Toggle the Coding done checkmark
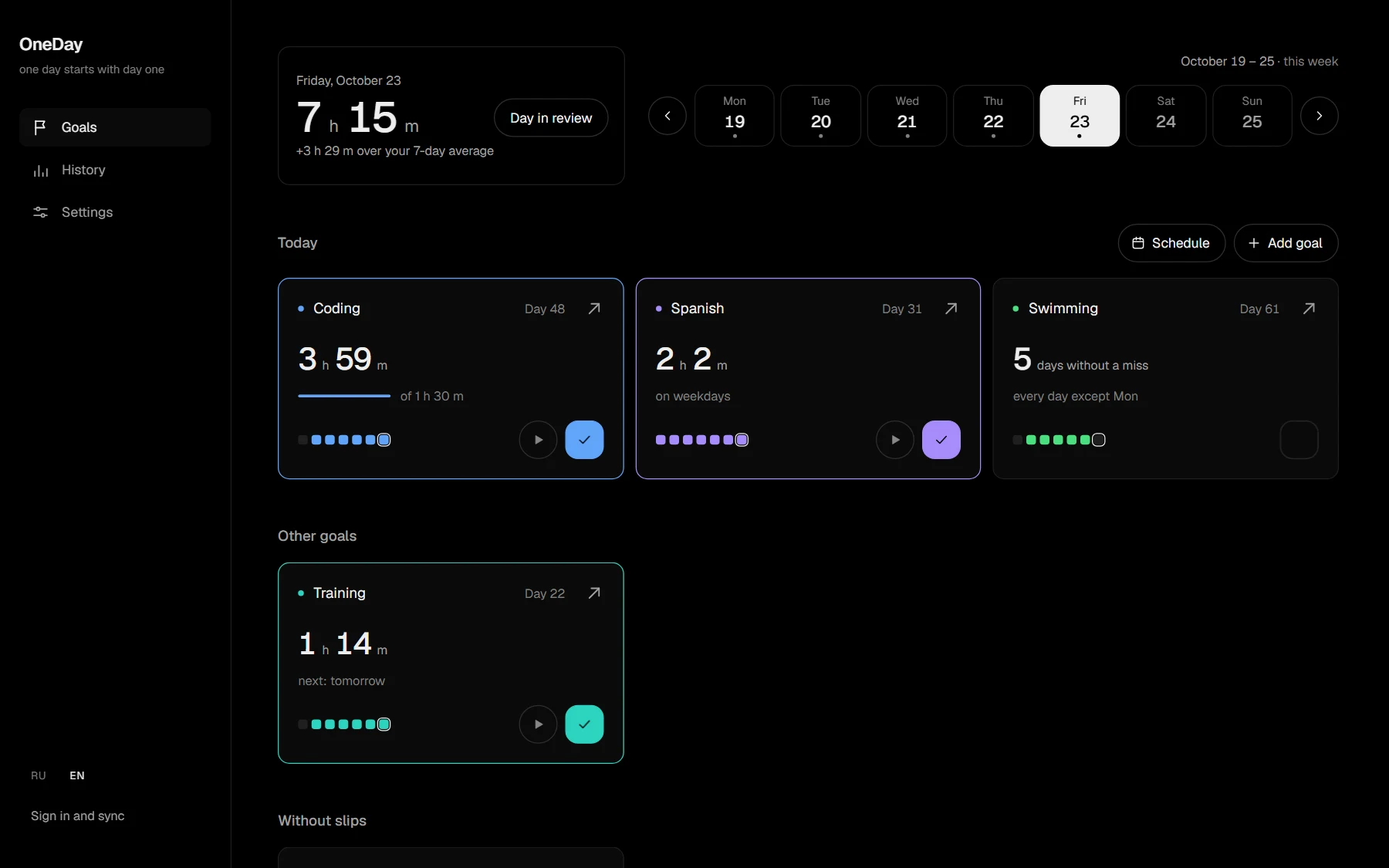1389x868 pixels. tap(584, 440)
